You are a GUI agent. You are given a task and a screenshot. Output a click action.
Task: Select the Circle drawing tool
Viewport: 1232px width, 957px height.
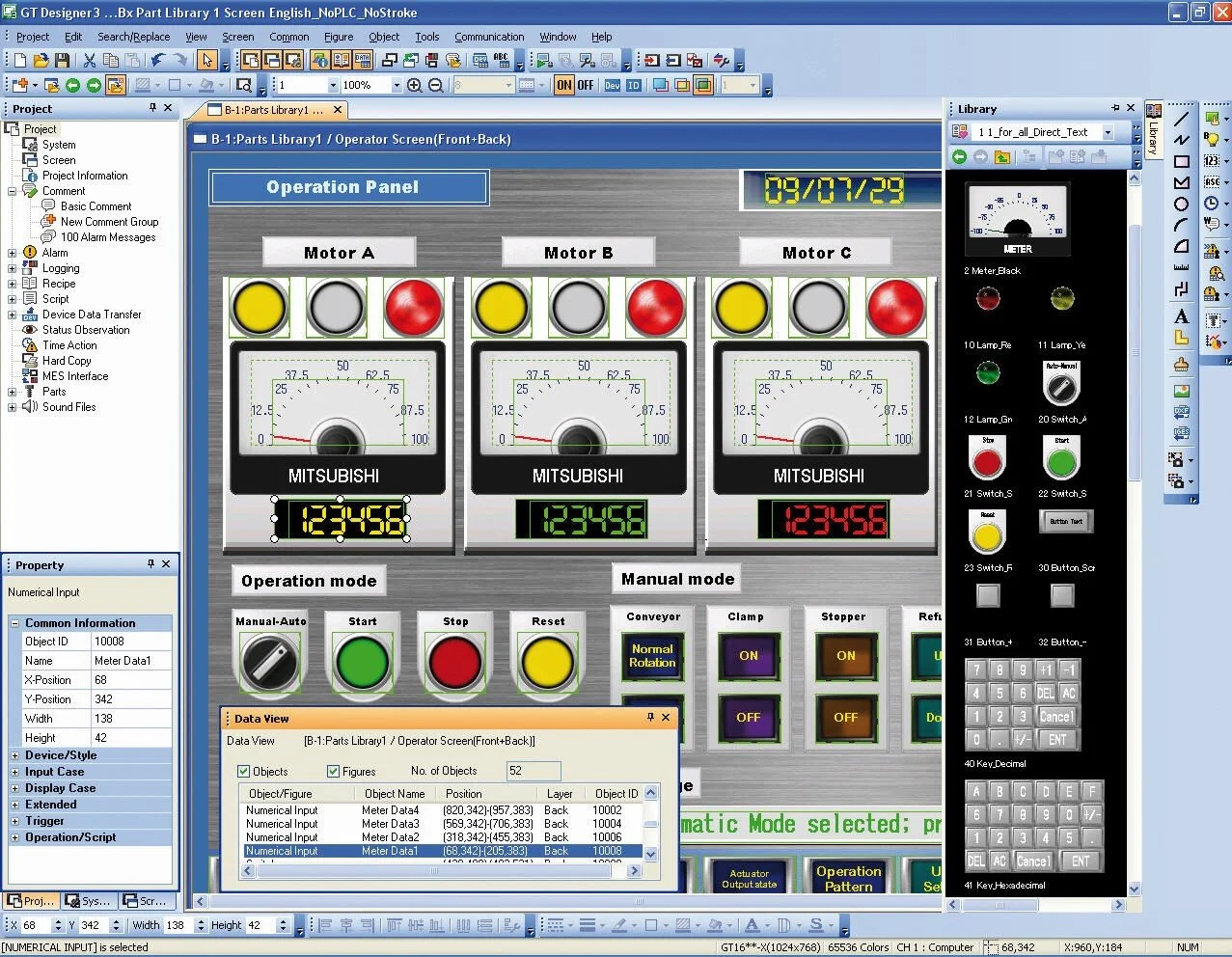[1181, 204]
